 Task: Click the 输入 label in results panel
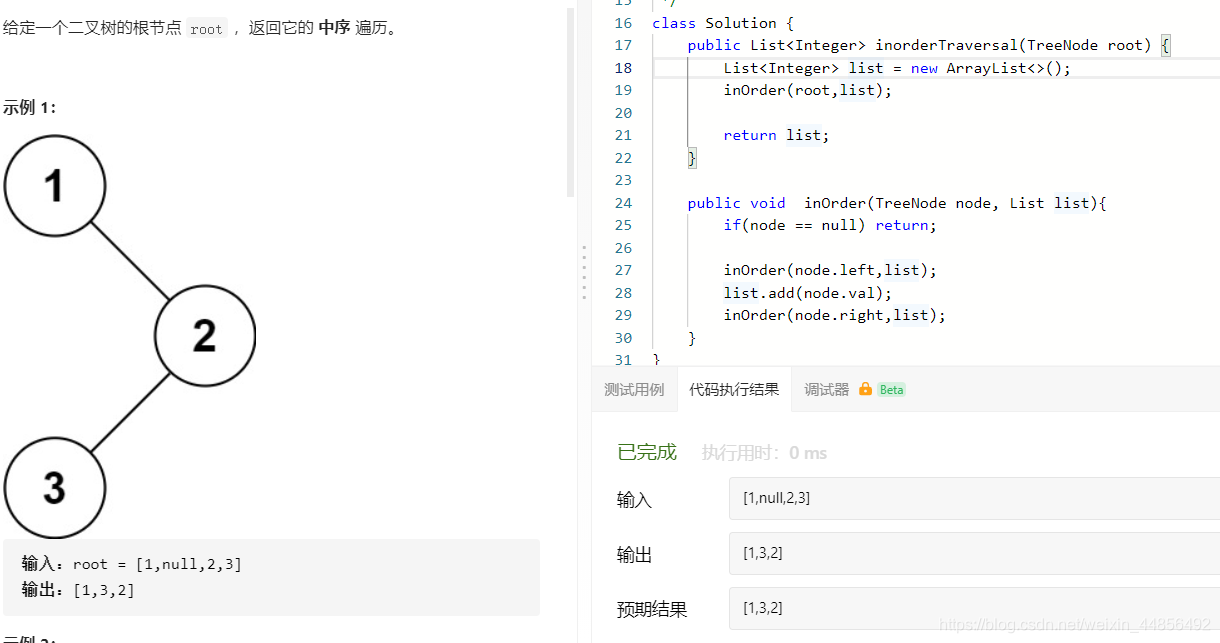click(634, 500)
